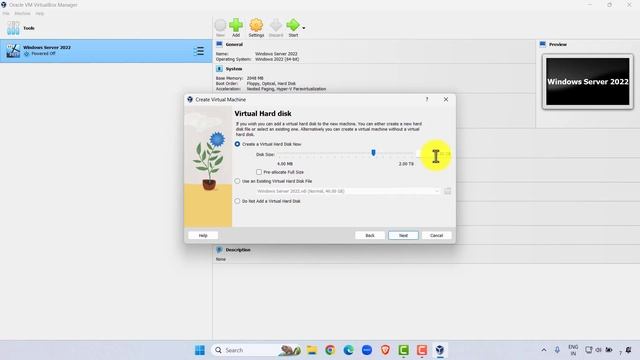Screen dimensions: 640x360
Task: Show hidden system tray icons
Action: click(544, 350)
